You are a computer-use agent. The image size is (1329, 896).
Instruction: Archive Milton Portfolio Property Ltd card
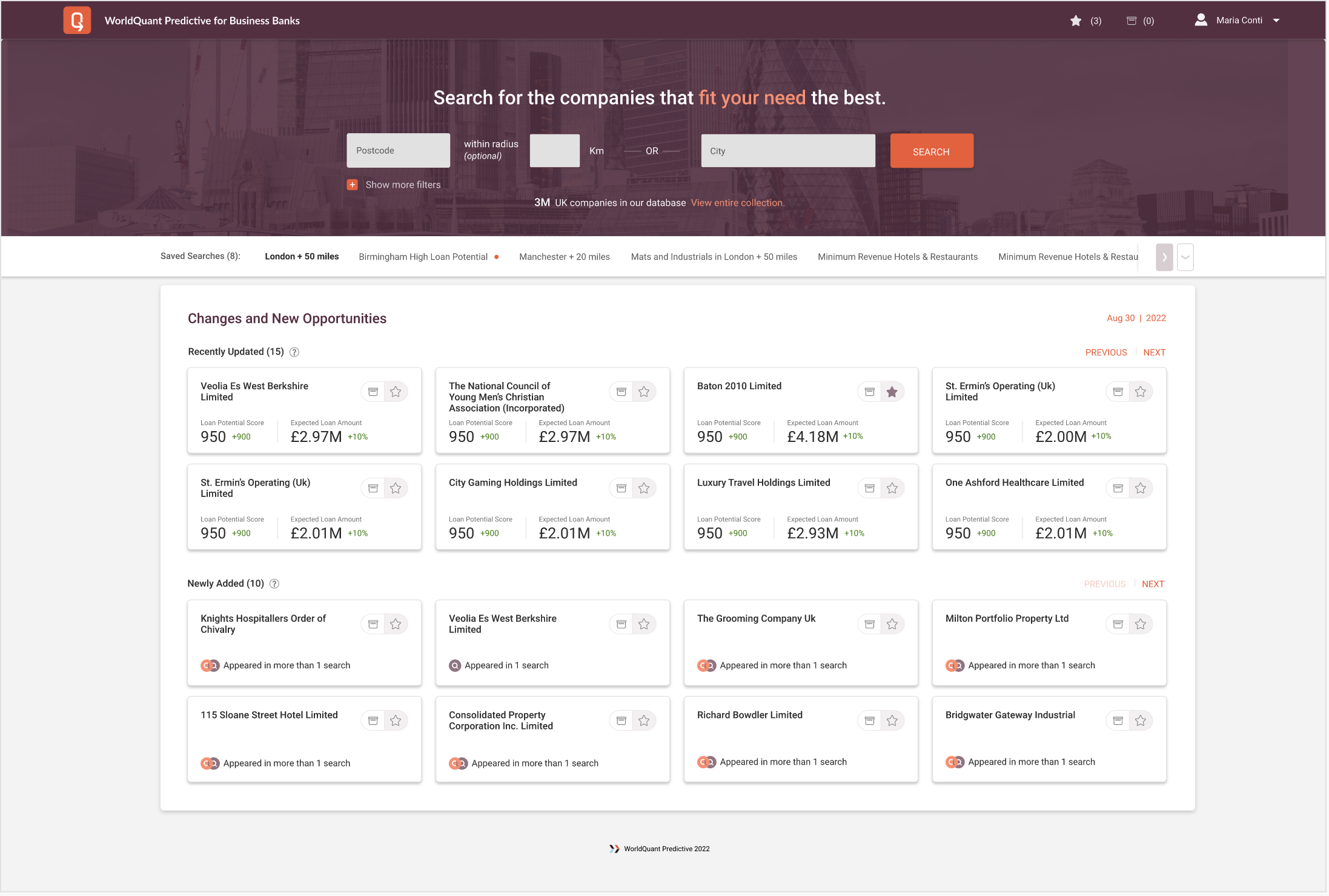tap(1118, 624)
